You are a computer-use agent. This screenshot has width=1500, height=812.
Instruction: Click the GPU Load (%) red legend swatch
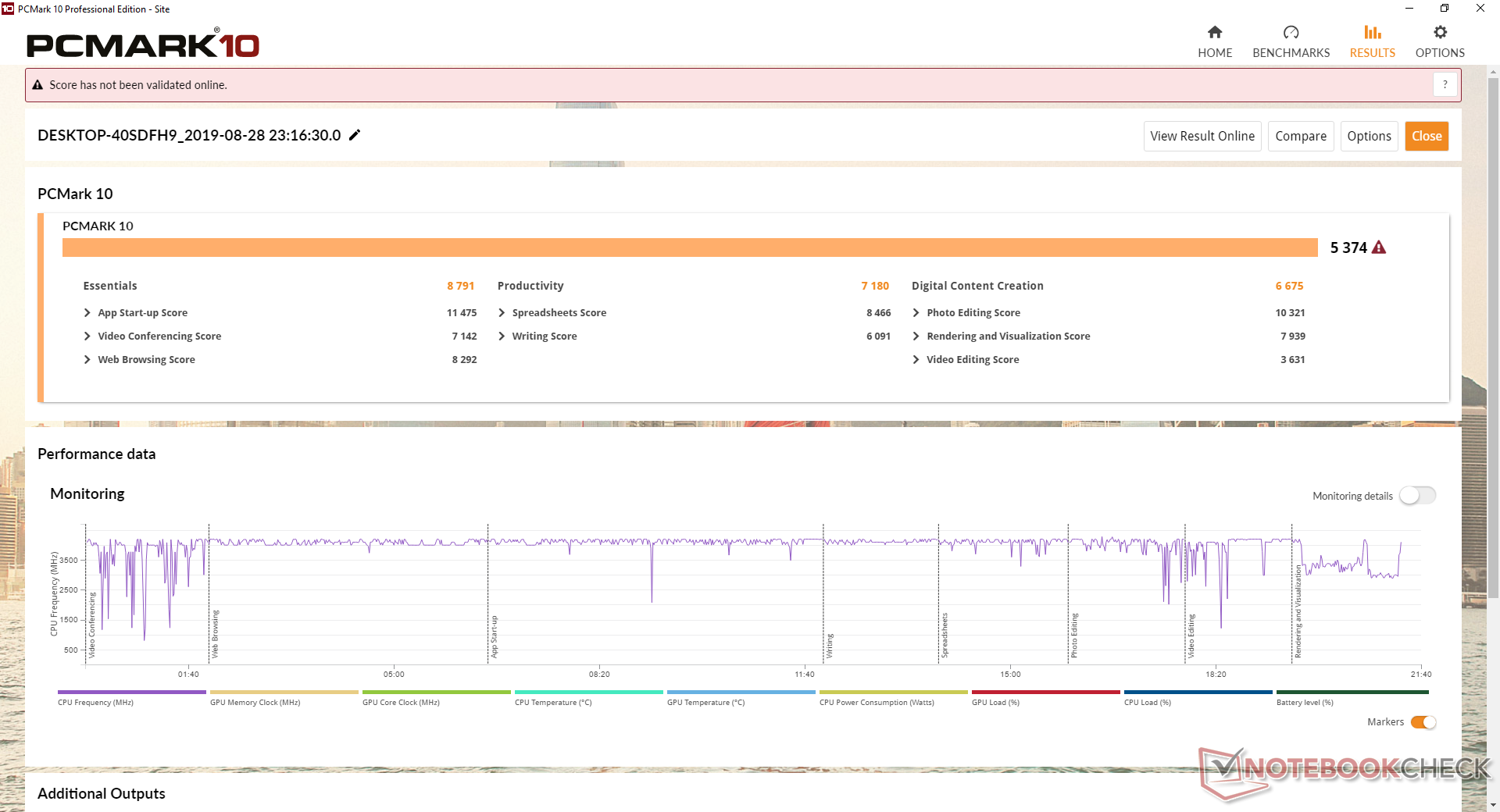point(1045,693)
